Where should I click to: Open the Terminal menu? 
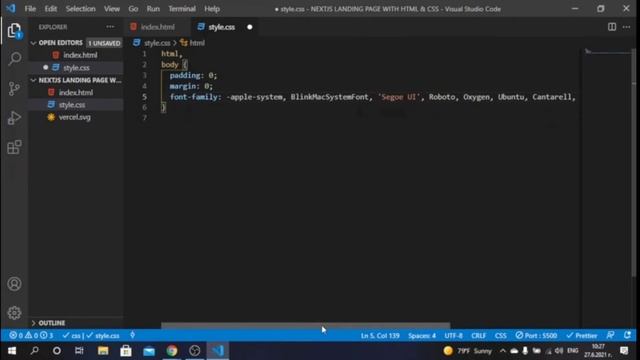tap(182, 9)
